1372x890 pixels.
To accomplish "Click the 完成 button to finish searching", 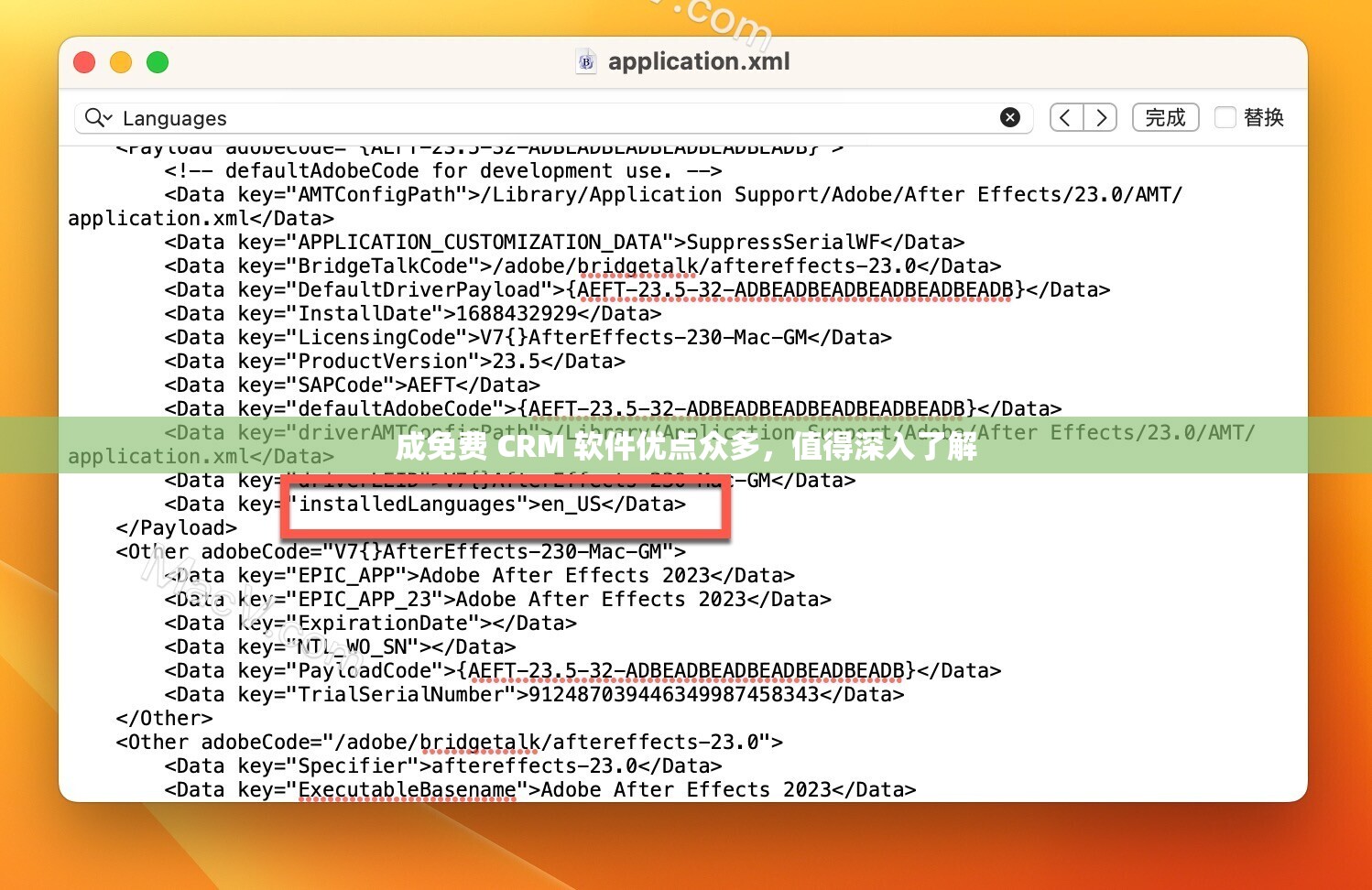I will pyautogui.click(x=1165, y=117).
